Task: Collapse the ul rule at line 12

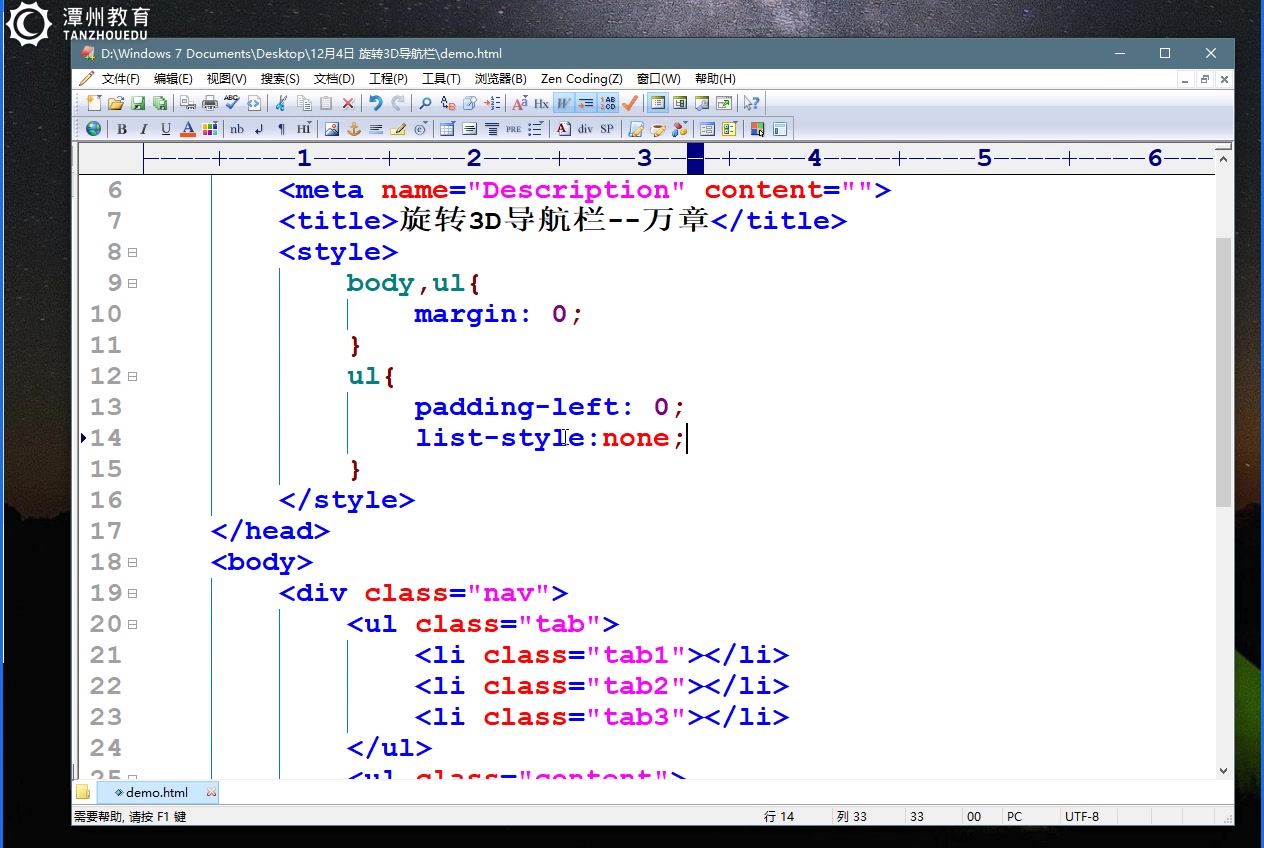Action: (x=133, y=375)
